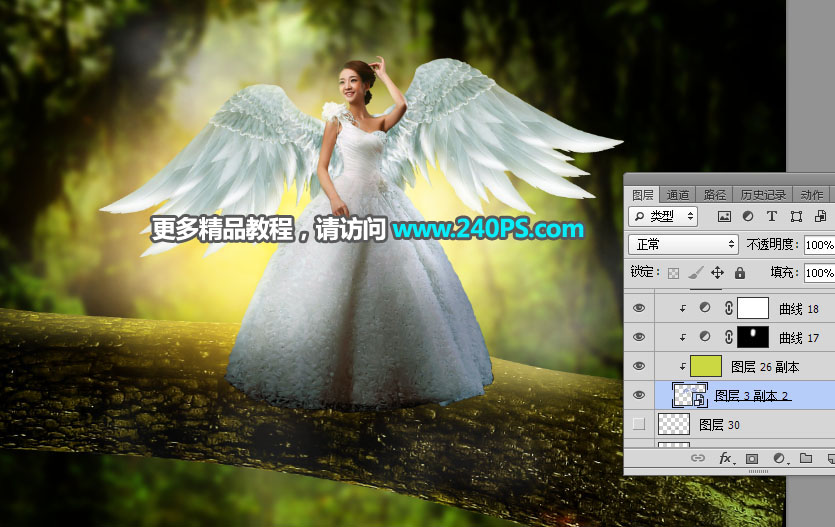Click the 图层 30 transparent thumbnail
The image size is (835, 527).
coord(674,424)
